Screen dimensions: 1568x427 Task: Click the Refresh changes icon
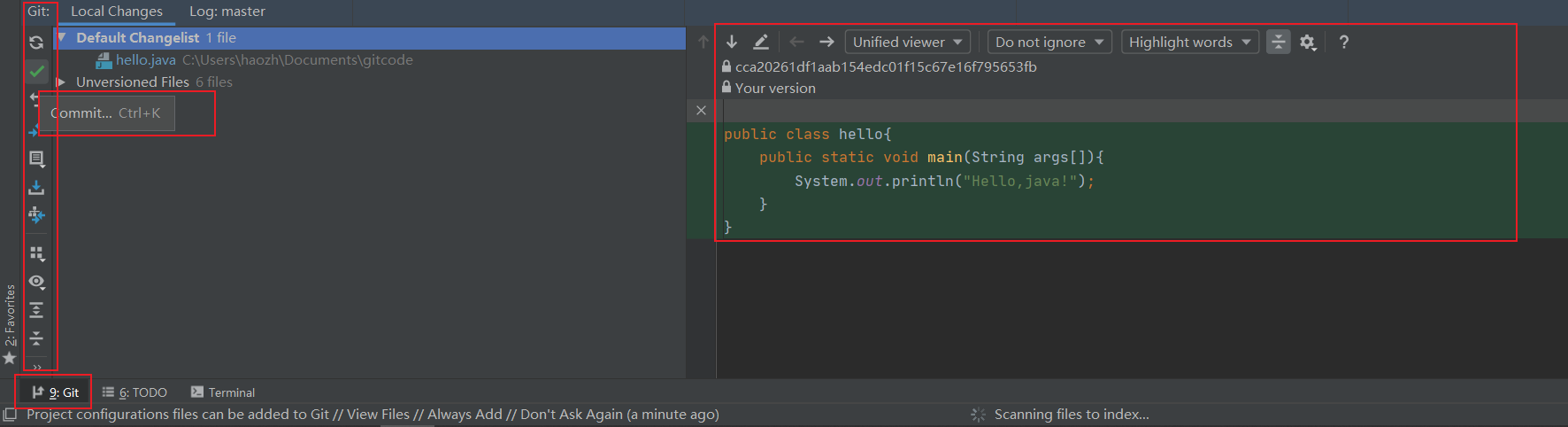tap(36, 42)
